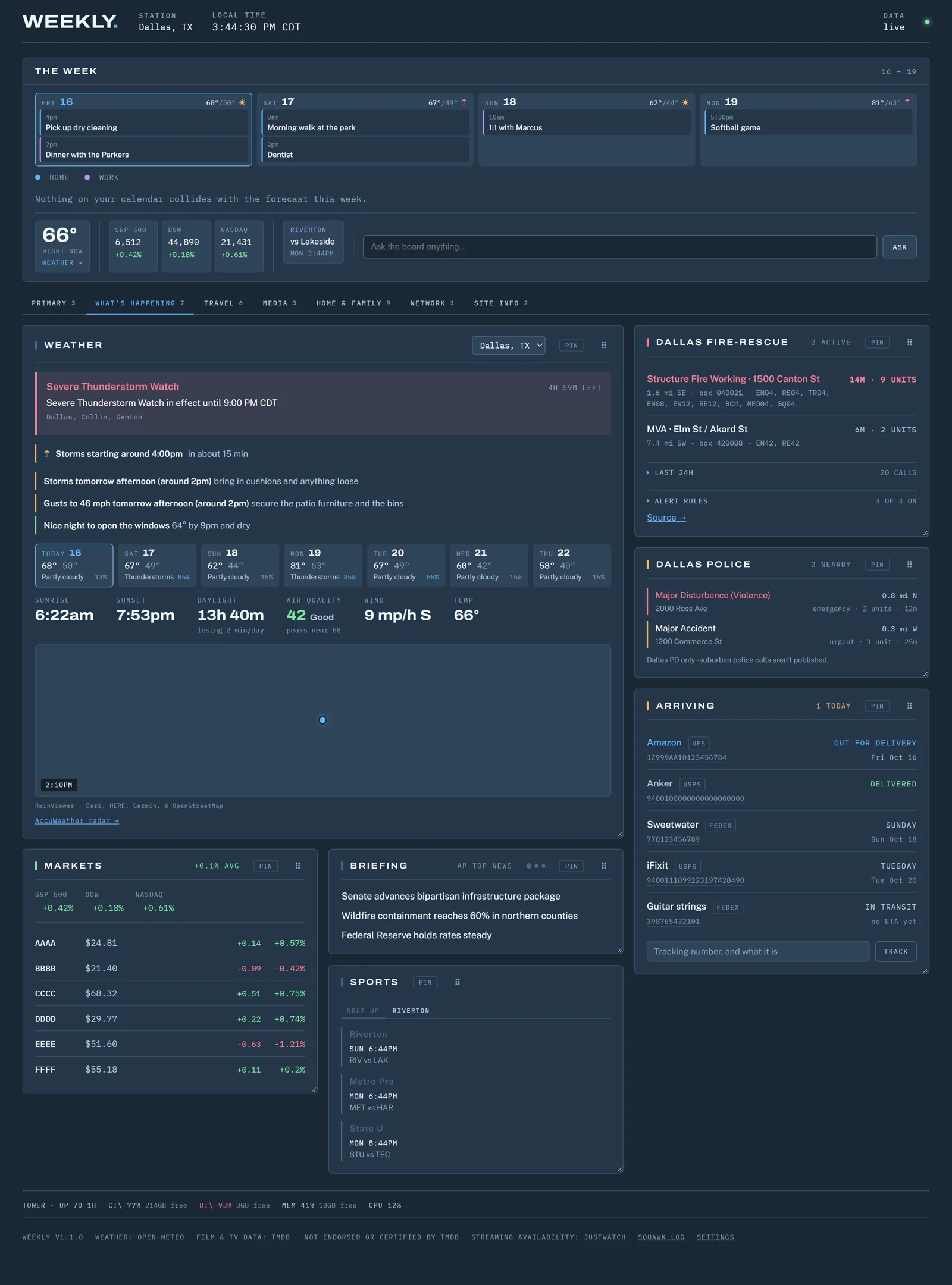This screenshot has width=952, height=1285.
Task: Expand the Last 24H calls section
Action: click(x=781, y=472)
